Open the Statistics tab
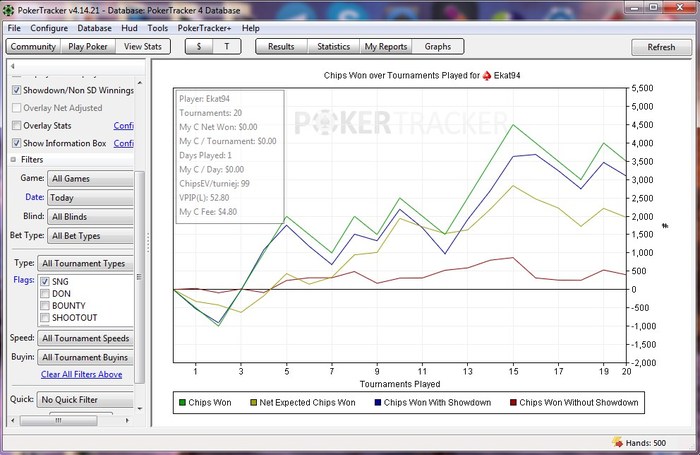700x455 pixels. (x=333, y=46)
